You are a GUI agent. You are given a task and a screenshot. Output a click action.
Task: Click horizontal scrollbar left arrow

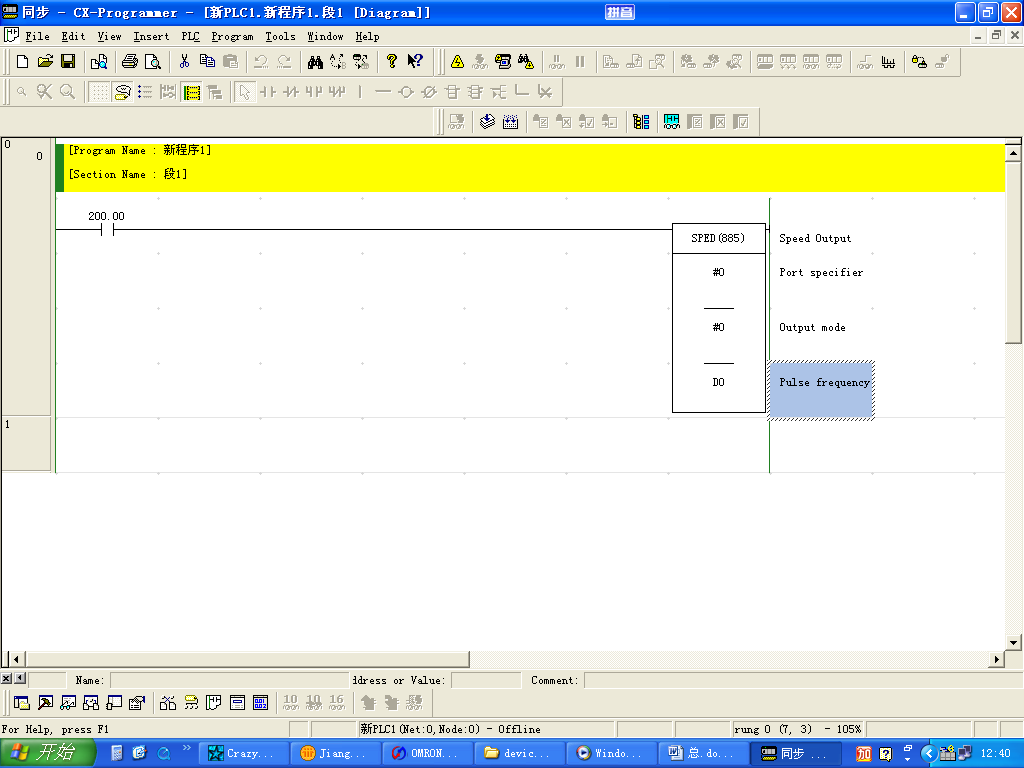click(16, 659)
